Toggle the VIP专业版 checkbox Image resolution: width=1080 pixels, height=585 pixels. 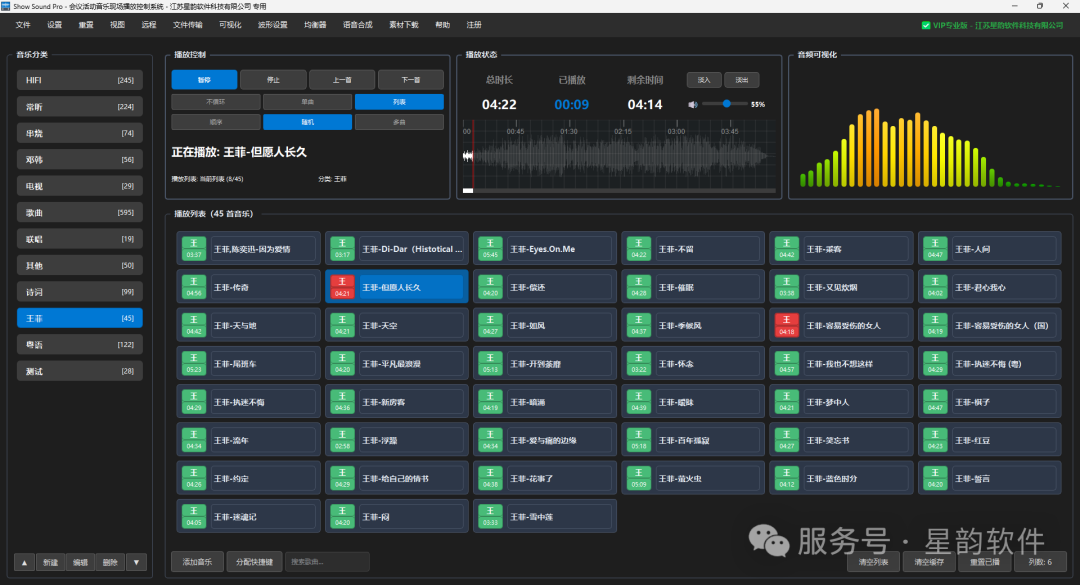pos(926,25)
